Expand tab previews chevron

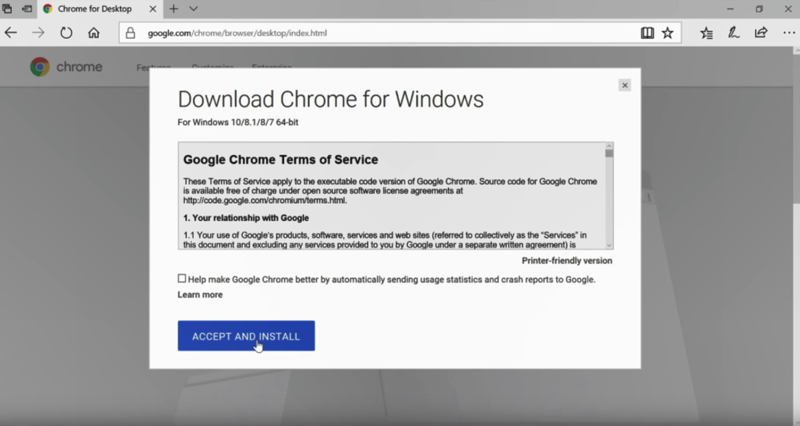click(x=193, y=9)
